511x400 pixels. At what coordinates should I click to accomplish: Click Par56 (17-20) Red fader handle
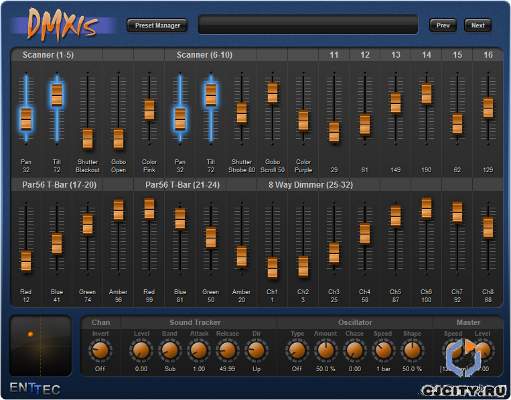click(x=26, y=261)
